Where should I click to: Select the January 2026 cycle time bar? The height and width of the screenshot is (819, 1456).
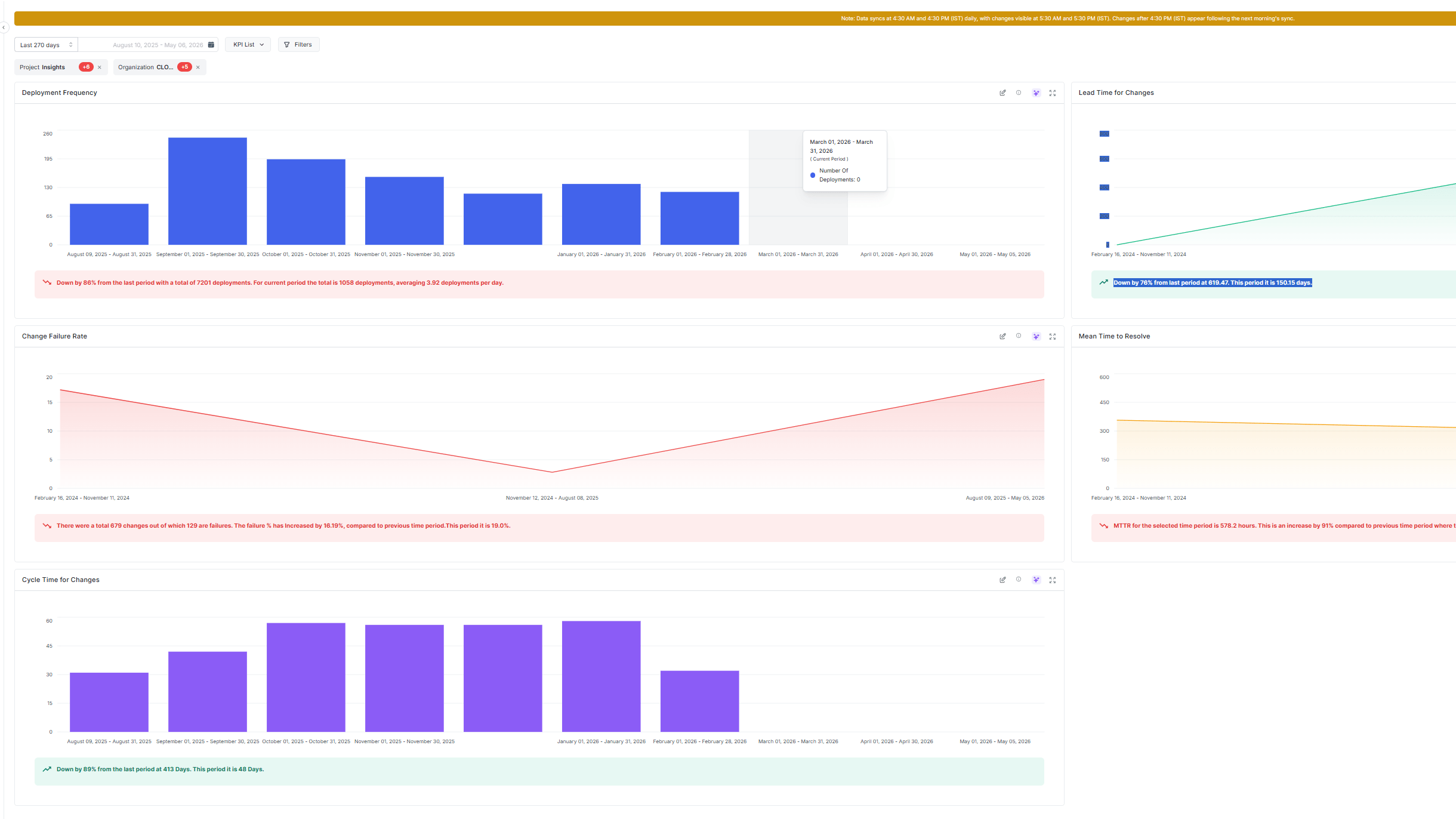(x=601, y=676)
